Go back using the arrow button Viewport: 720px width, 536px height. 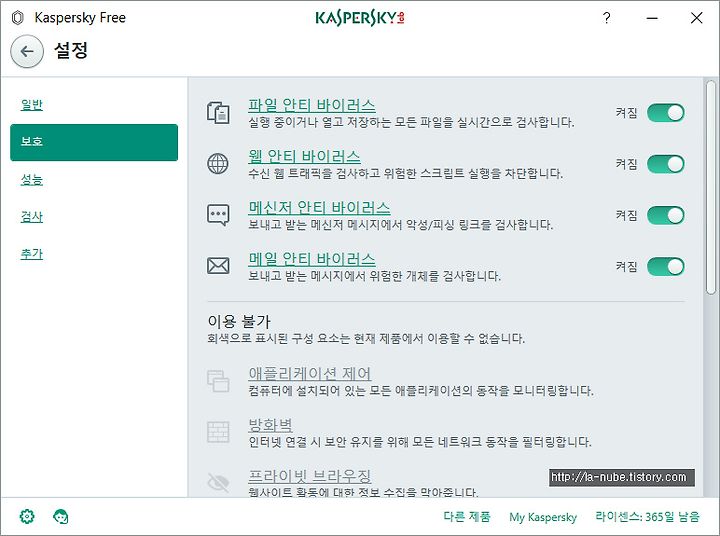(27, 51)
